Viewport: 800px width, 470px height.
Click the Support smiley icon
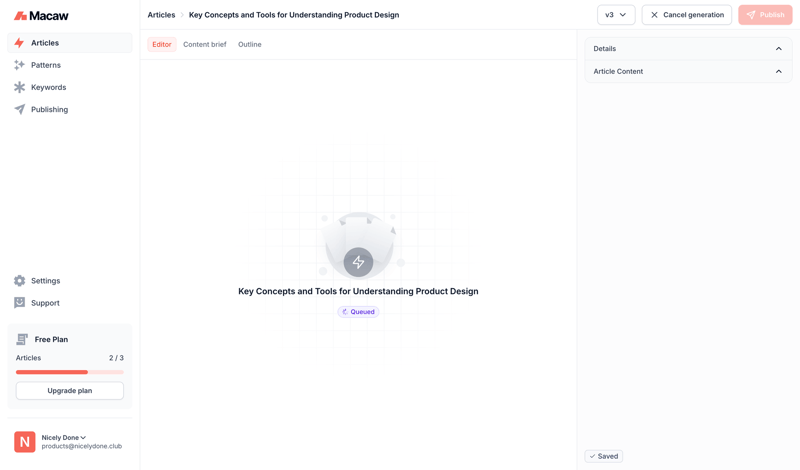click(x=19, y=303)
